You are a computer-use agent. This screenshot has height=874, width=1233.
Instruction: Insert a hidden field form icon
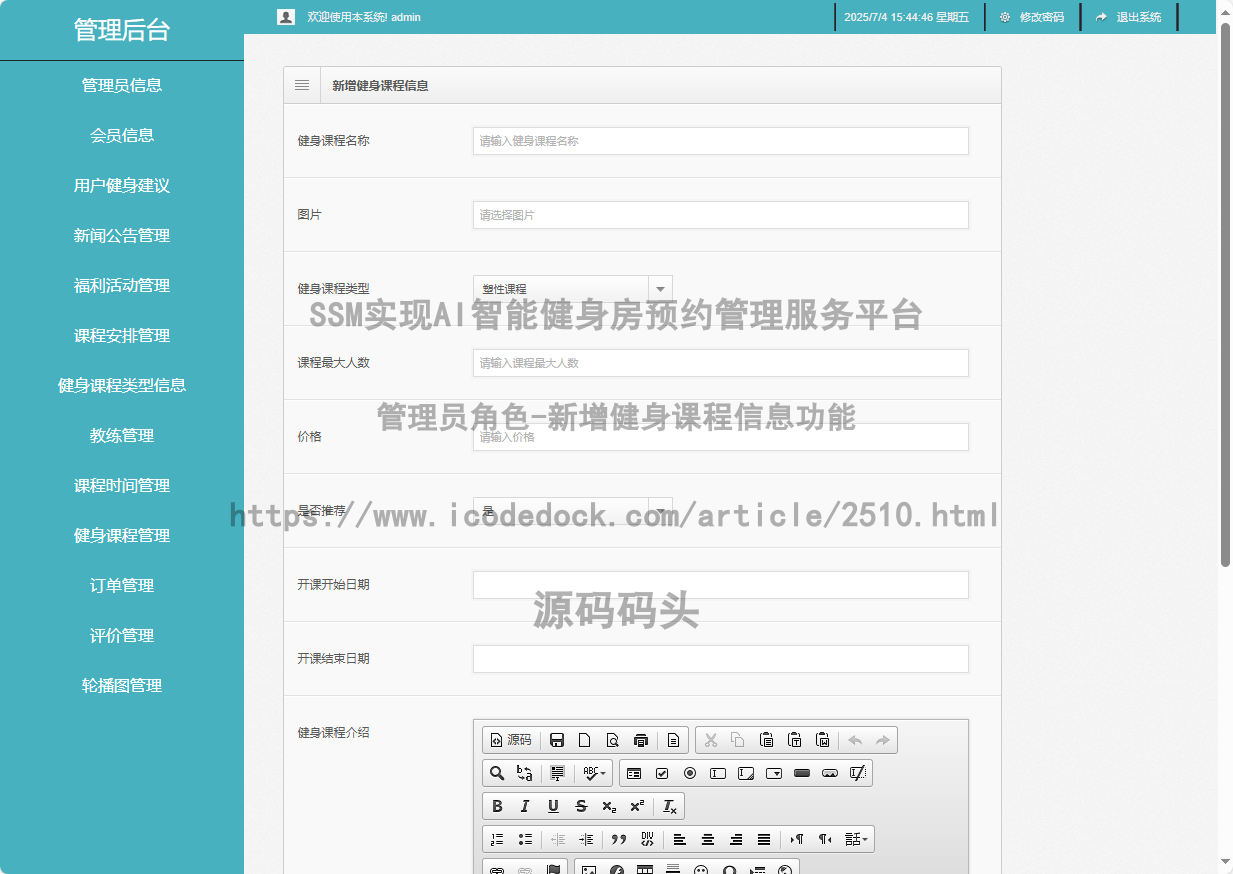pos(857,773)
